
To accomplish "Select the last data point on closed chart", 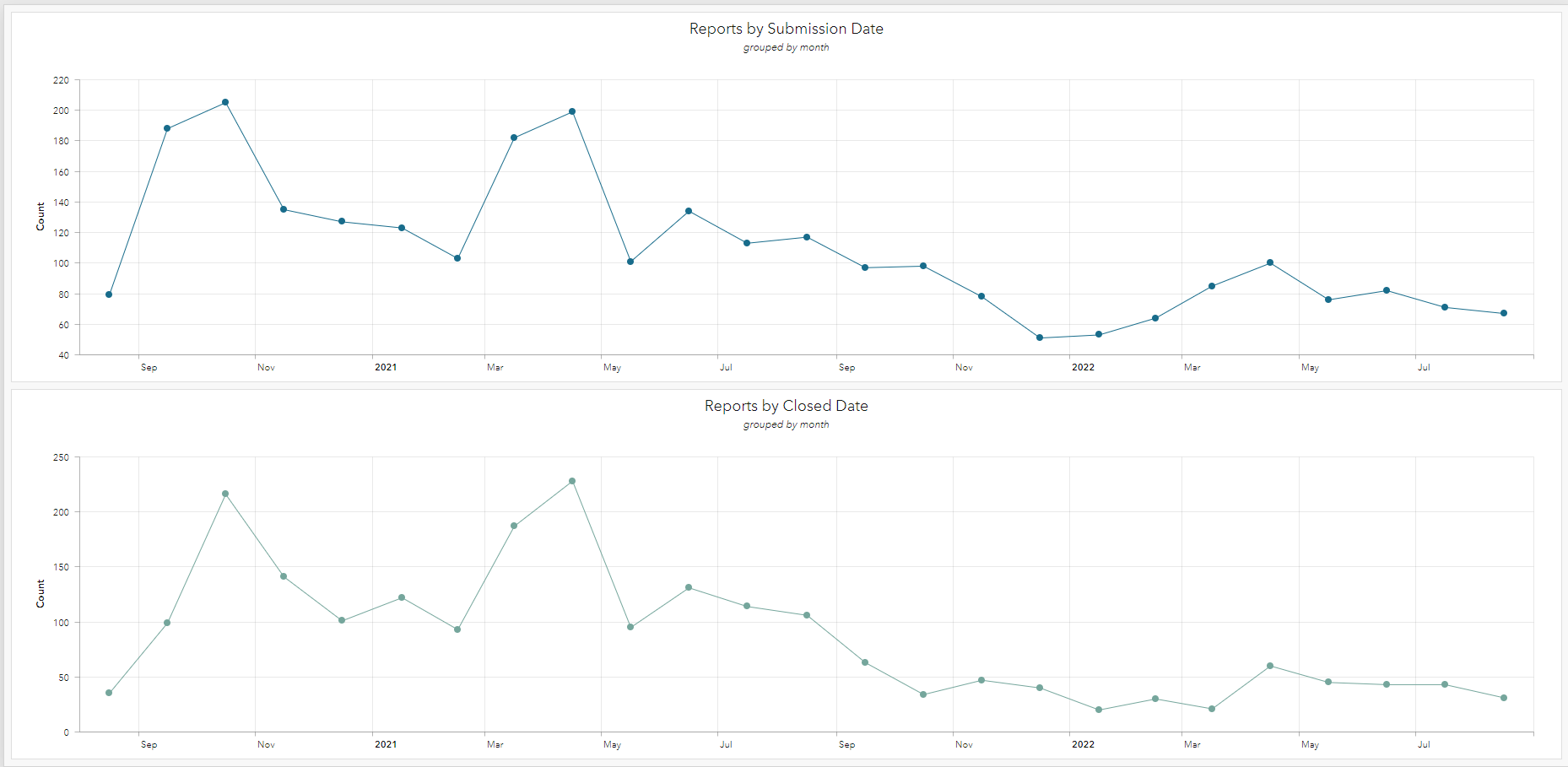I will 1504,697.
